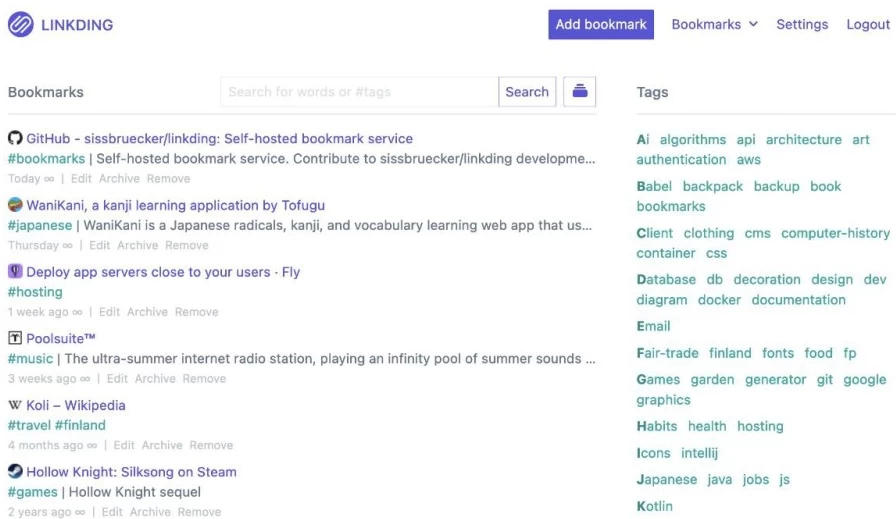Click the WaniKani favicon icon
The height and width of the screenshot is (519, 896).
click(x=15, y=205)
